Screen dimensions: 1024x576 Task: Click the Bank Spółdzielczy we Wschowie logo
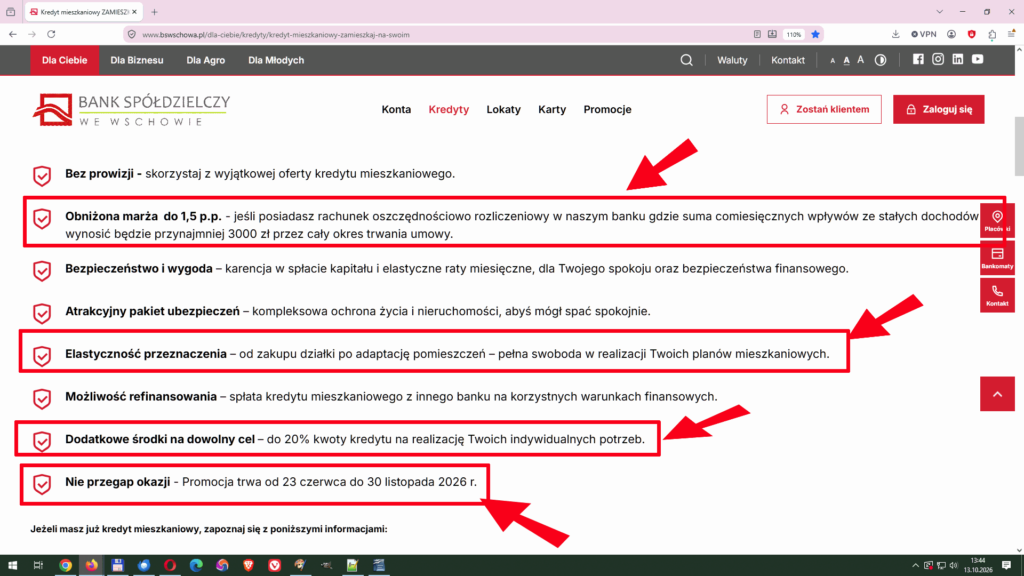point(131,110)
